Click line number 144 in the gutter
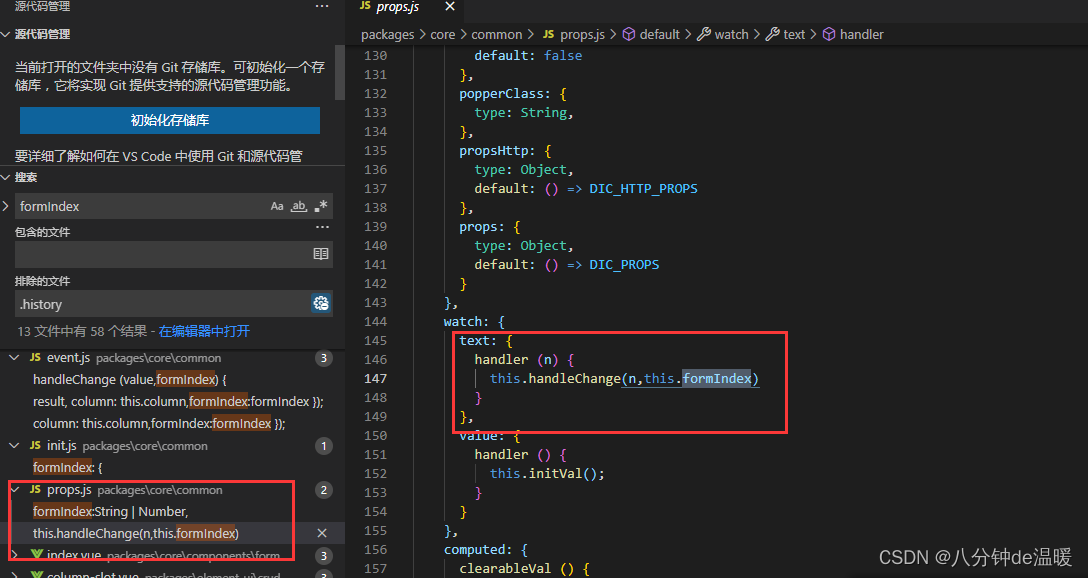Image resolution: width=1088 pixels, height=578 pixels. pyautogui.click(x=375, y=322)
